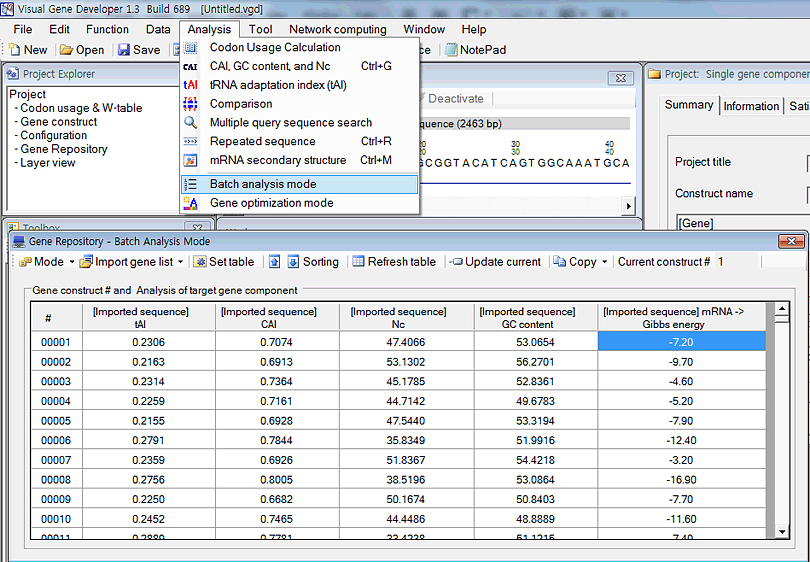Switch to the Information tab
The image size is (810, 562).
750,106
